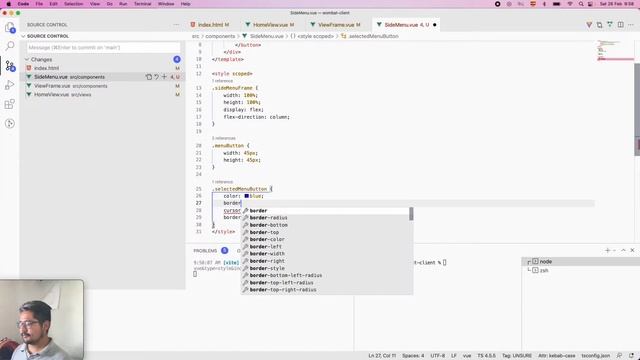Click the open changes icon in editor toolbar
640x360 pixels.
click(x=599, y=24)
